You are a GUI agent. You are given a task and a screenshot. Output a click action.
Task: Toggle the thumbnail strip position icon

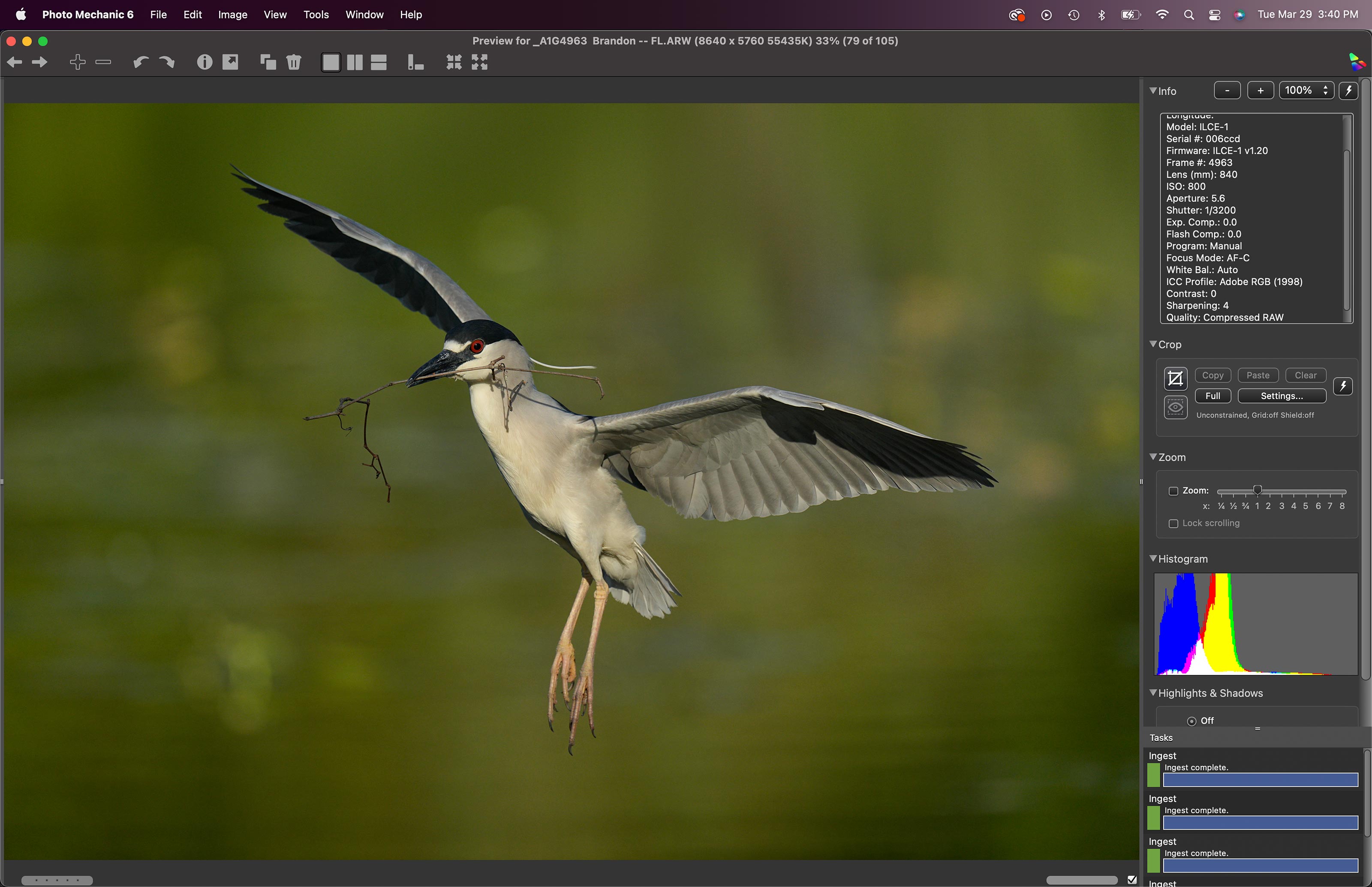point(416,62)
